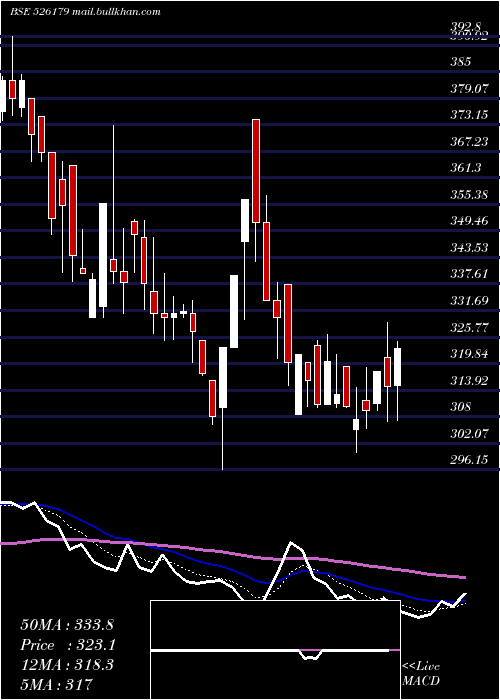500x700 pixels.
Task: Click the 331.69 price axis label
Action: pos(469,300)
